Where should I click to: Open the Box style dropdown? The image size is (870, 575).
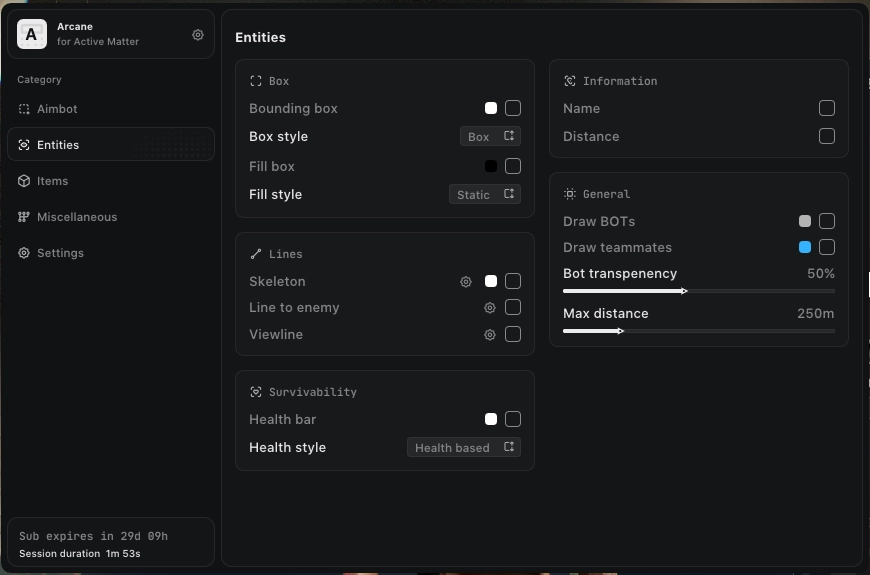coord(490,137)
